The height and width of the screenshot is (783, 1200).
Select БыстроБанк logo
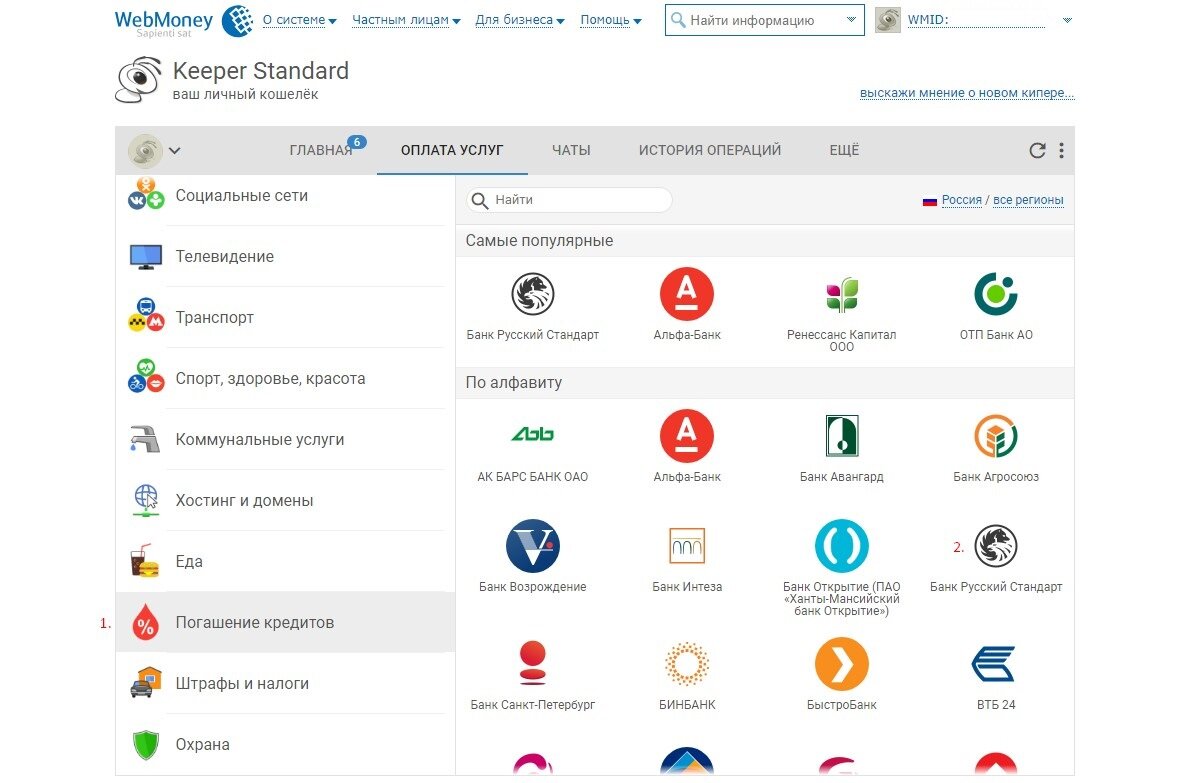point(842,664)
